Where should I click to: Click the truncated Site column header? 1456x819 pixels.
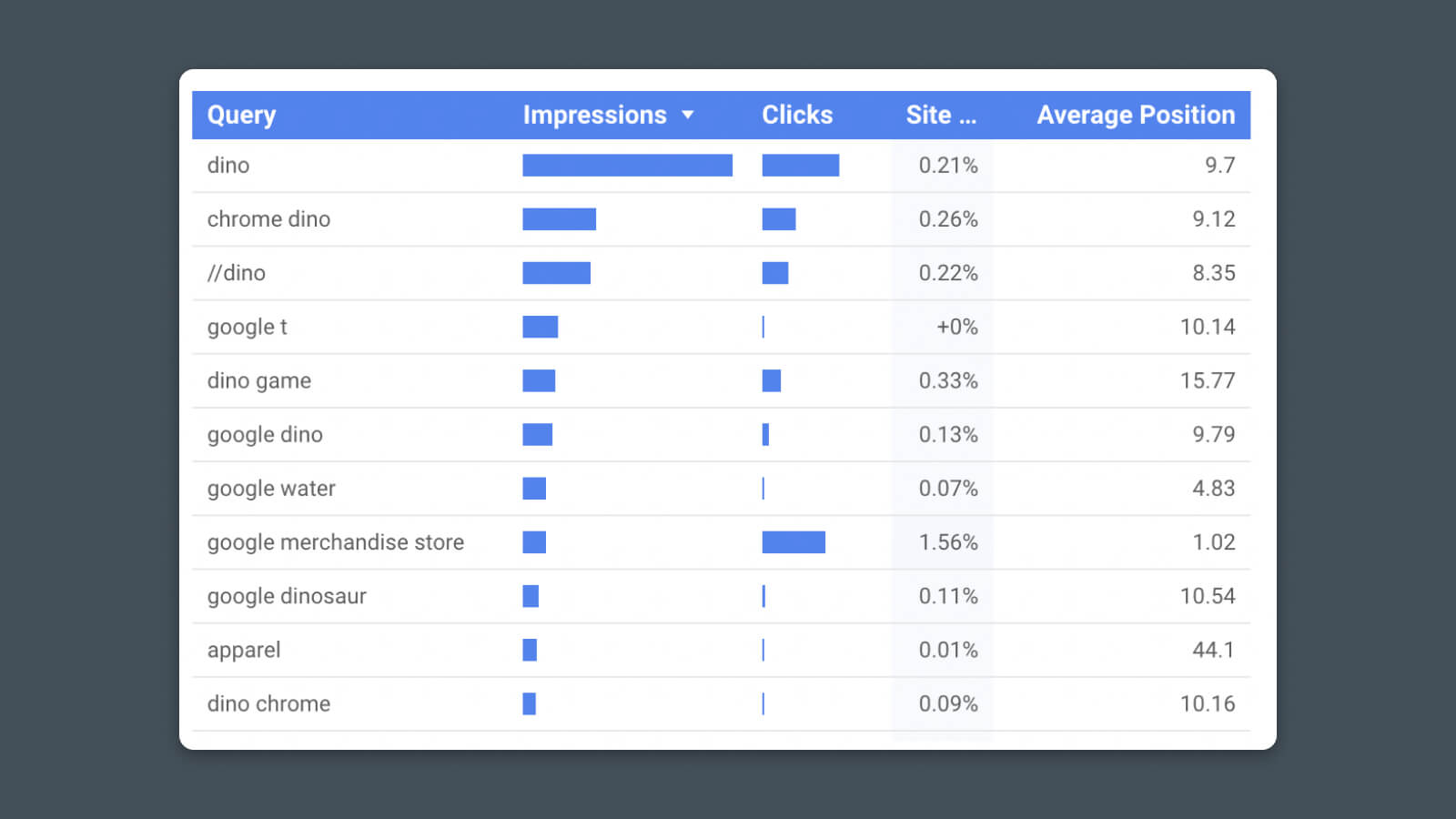(x=940, y=115)
